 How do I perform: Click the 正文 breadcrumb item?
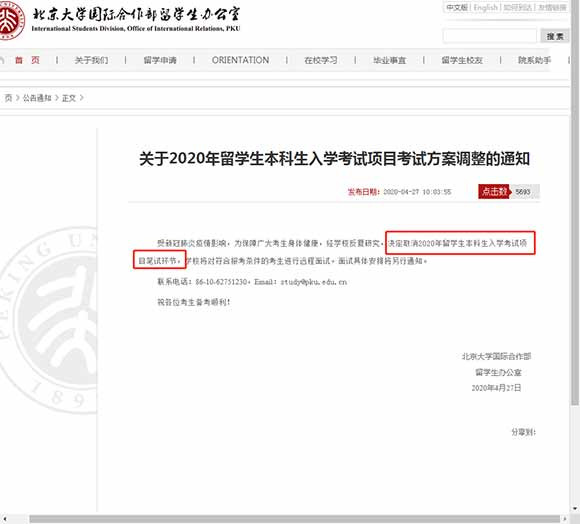click(69, 98)
